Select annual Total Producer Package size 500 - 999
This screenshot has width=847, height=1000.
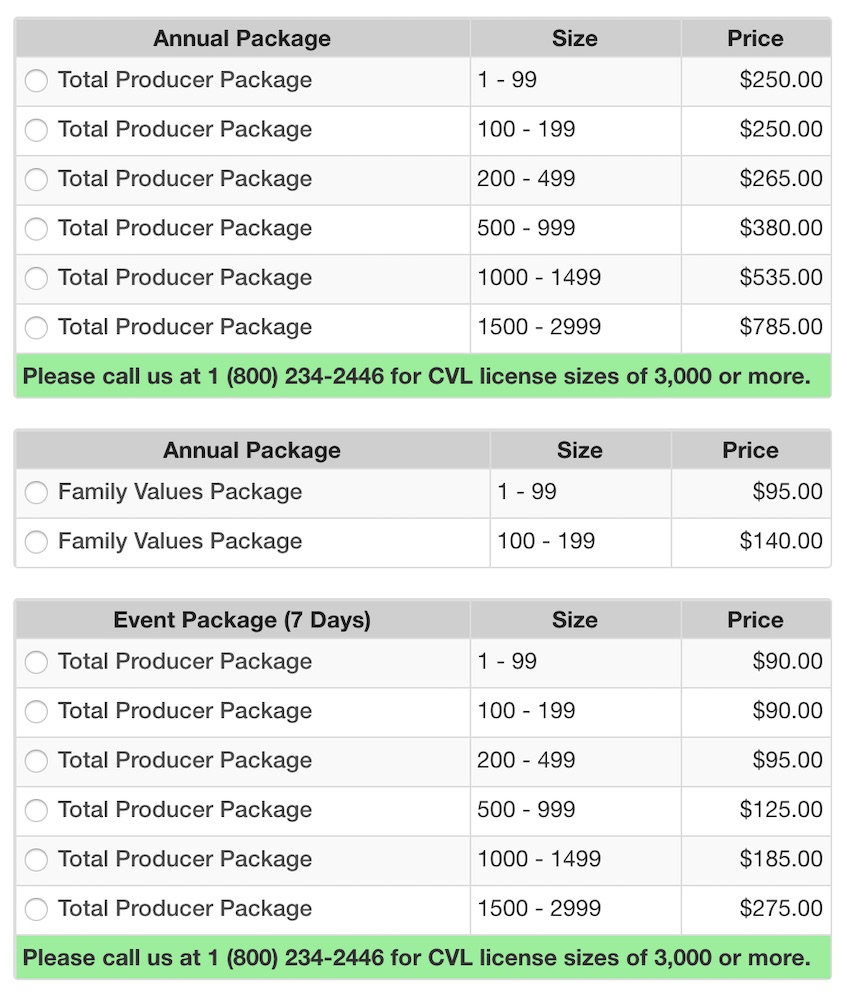tap(36, 229)
